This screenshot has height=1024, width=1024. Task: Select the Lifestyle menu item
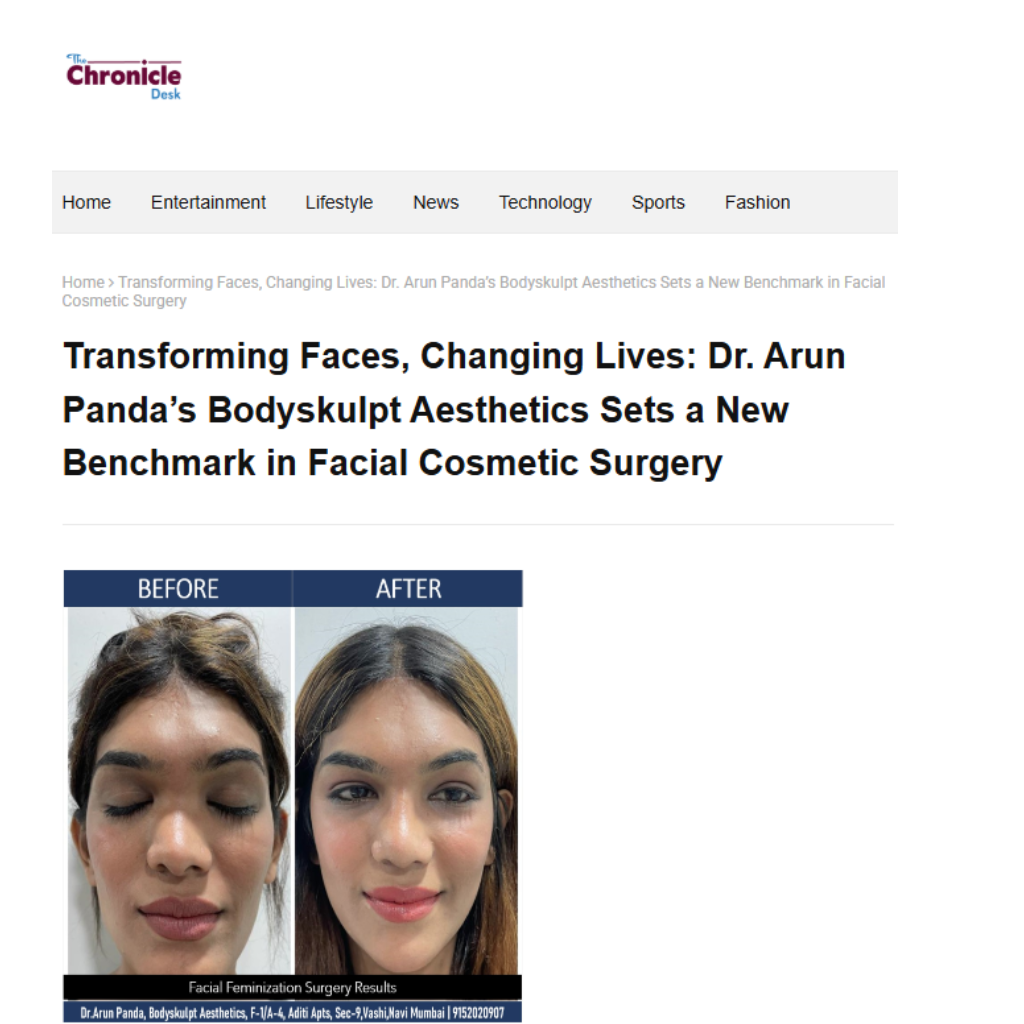pos(339,202)
